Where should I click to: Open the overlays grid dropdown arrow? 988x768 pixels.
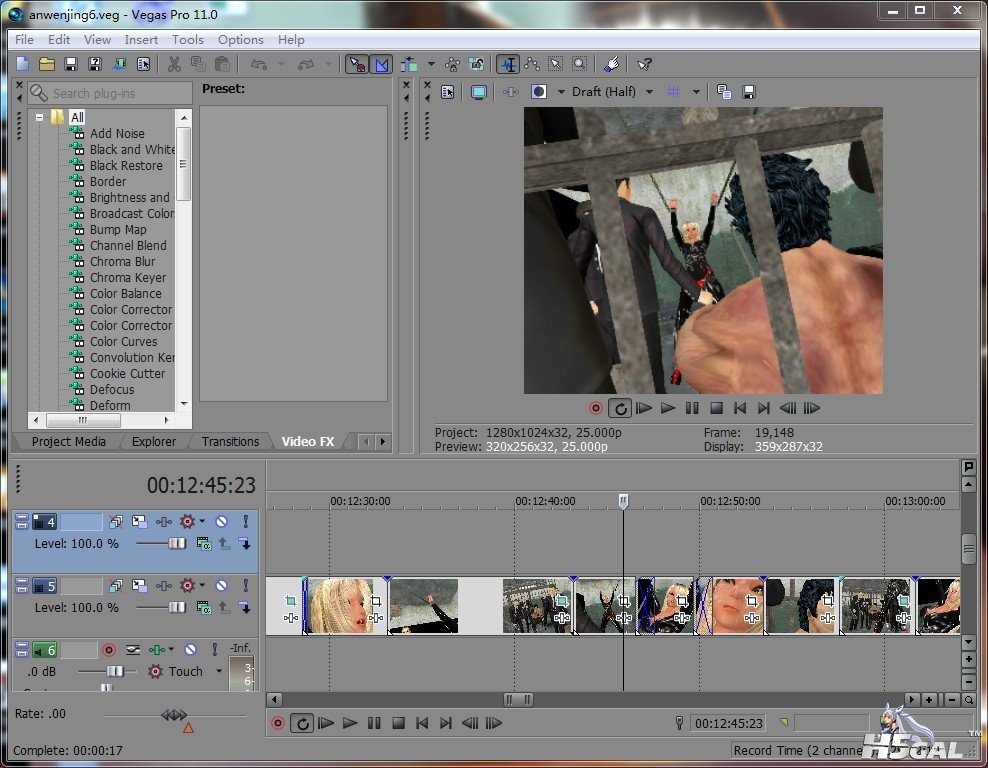[696, 92]
